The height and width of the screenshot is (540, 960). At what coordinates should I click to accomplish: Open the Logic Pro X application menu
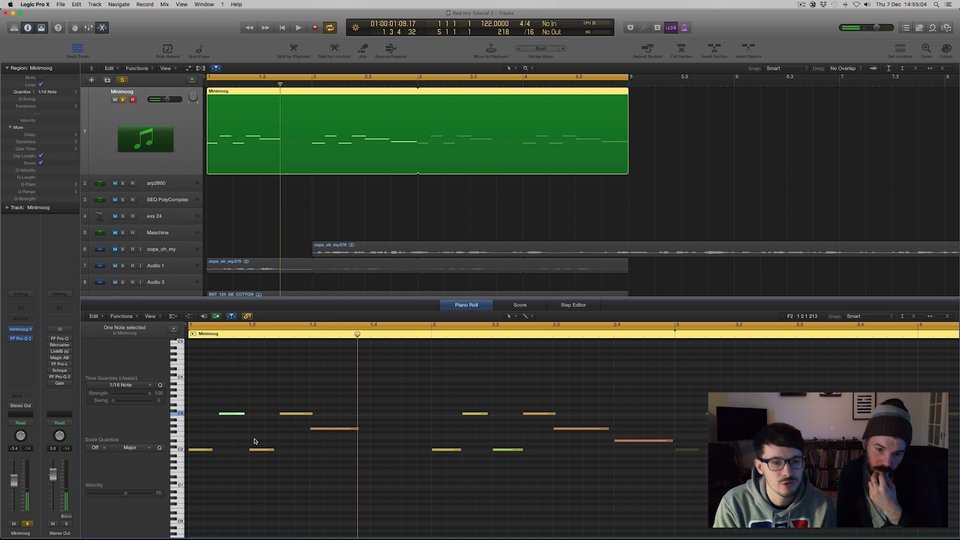[x=35, y=4]
